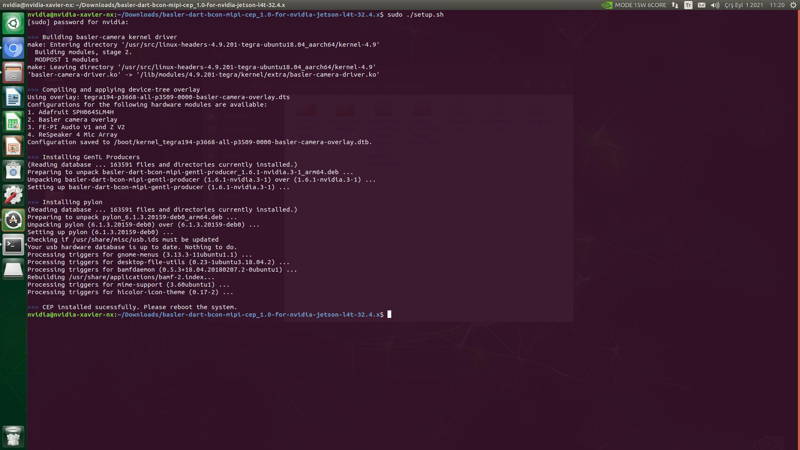
Task: Open mail envelope indicator
Action: tap(702, 5)
